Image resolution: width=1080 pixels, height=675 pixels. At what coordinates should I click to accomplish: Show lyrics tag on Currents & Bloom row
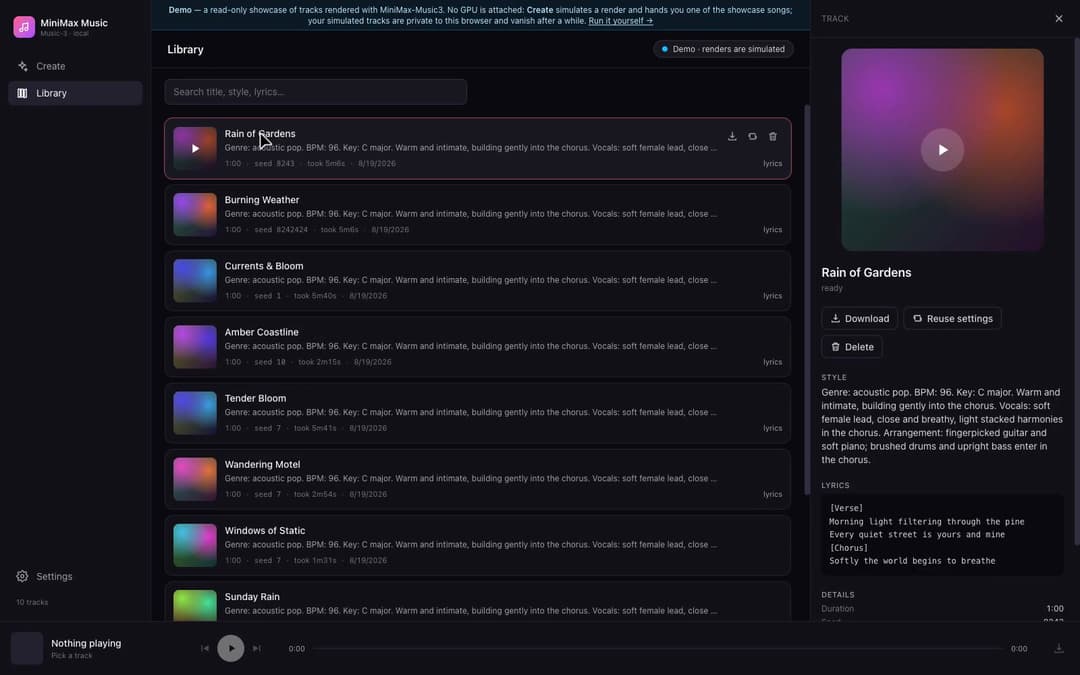pyautogui.click(x=772, y=295)
